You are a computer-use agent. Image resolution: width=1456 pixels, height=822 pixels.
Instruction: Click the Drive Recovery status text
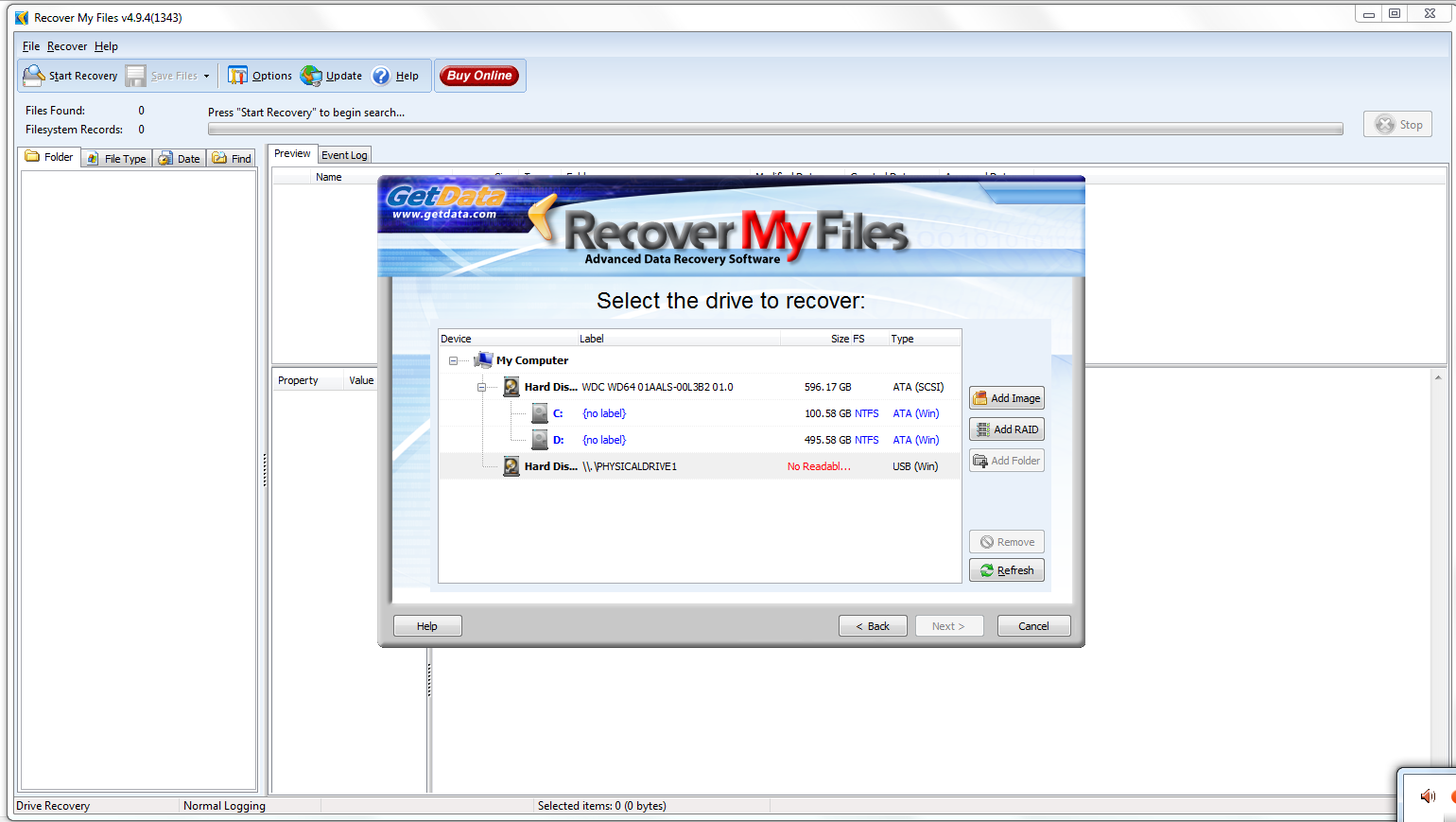coord(53,806)
